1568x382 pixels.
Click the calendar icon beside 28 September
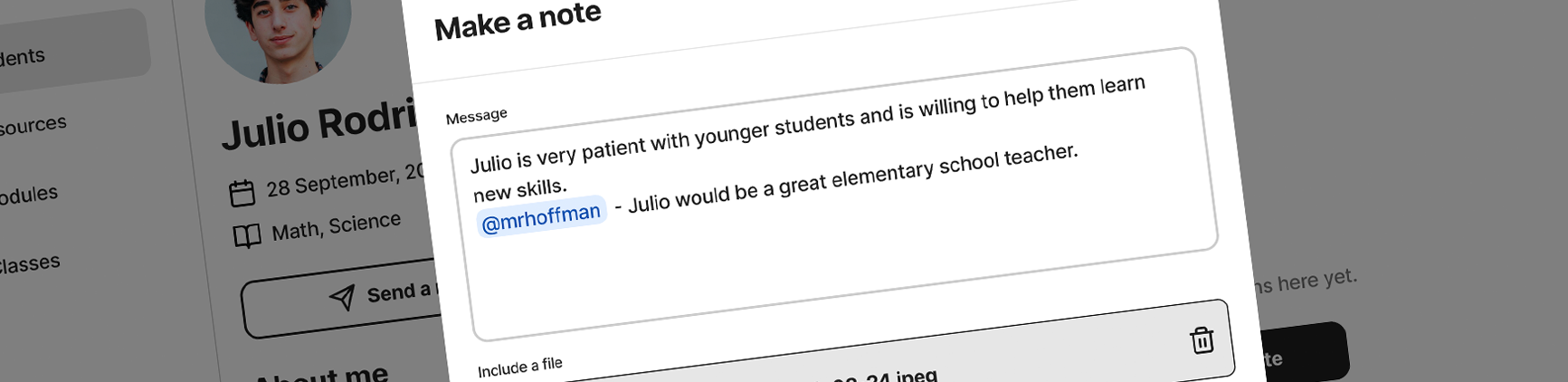242,193
